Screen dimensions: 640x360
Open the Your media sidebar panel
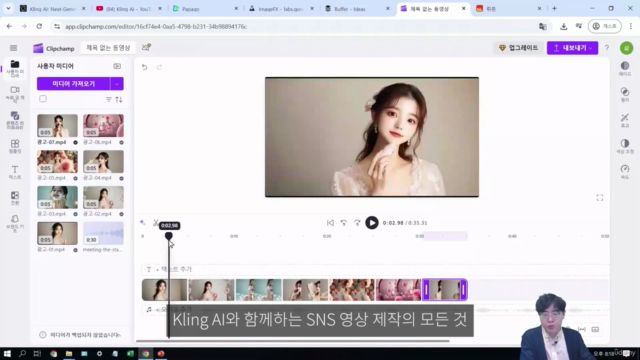point(15,69)
